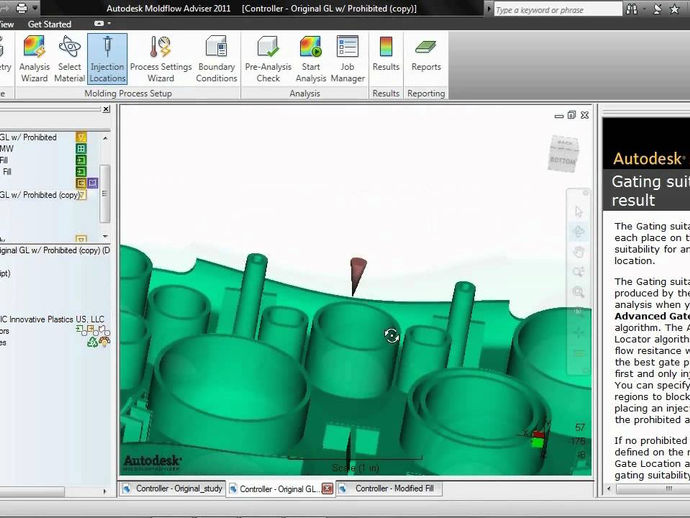Click the Select Material button

(70, 59)
